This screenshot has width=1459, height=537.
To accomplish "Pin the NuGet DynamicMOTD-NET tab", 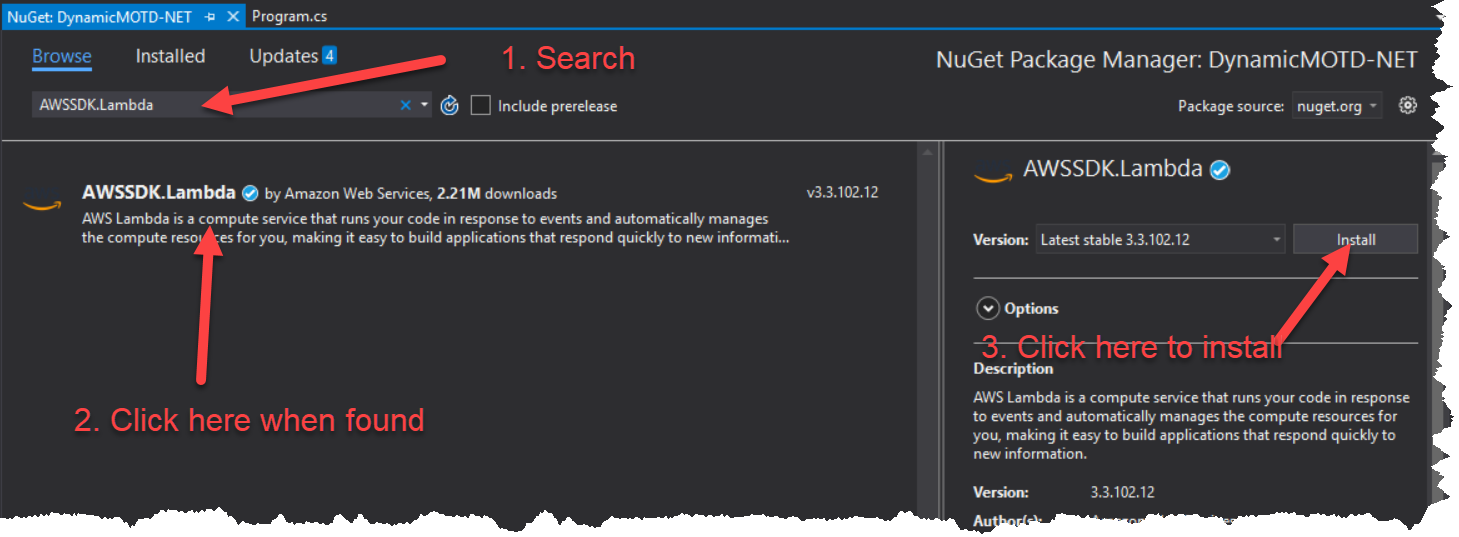I will (x=210, y=17).
